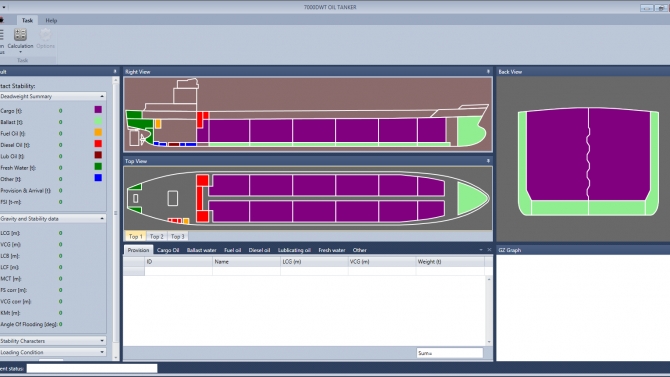Pin the Top View panel

[x=488, y=161]
